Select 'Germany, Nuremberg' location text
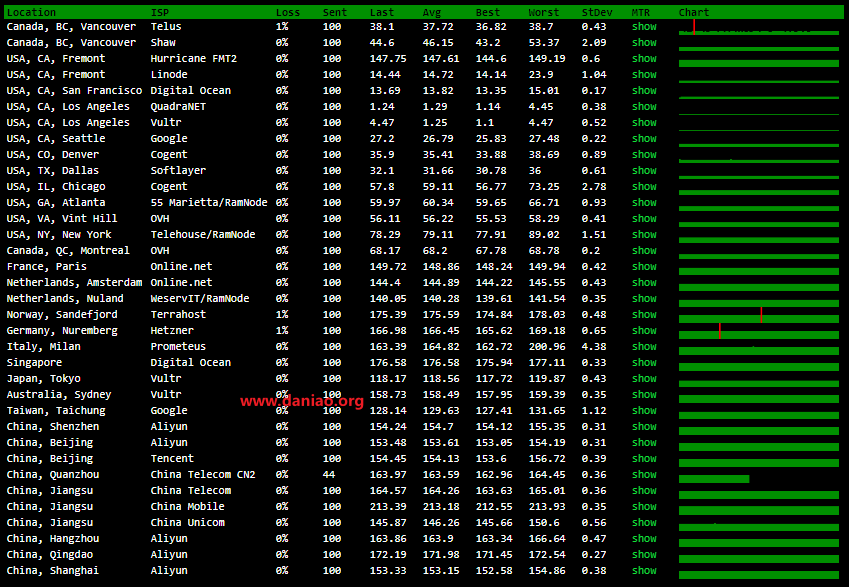 tap(62, 330)
